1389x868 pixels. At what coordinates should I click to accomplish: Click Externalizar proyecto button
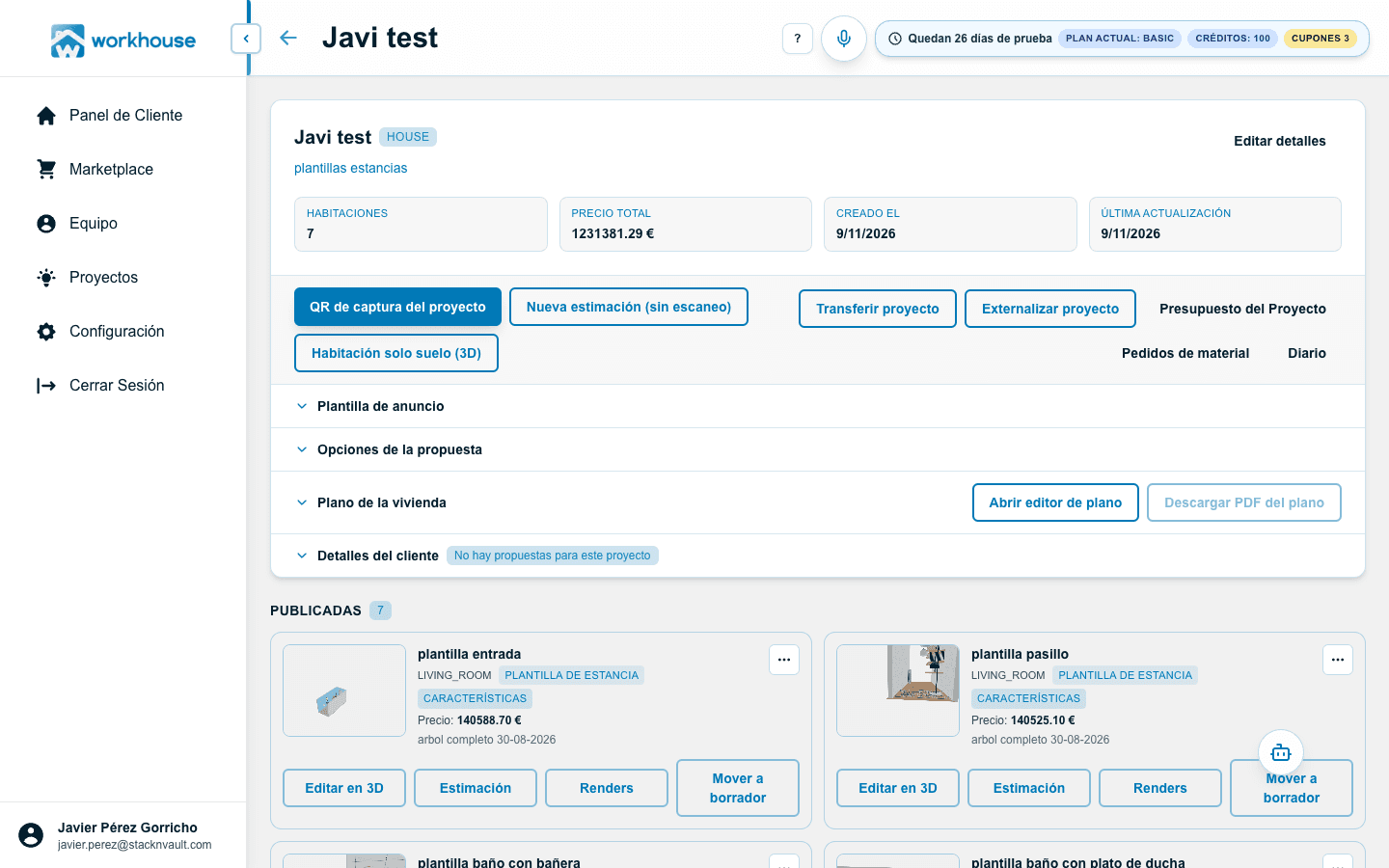click(1050, 309)
